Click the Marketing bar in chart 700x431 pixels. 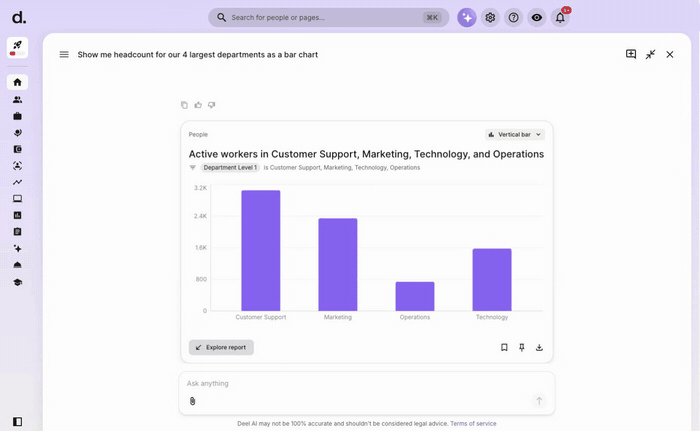(338, 264)
